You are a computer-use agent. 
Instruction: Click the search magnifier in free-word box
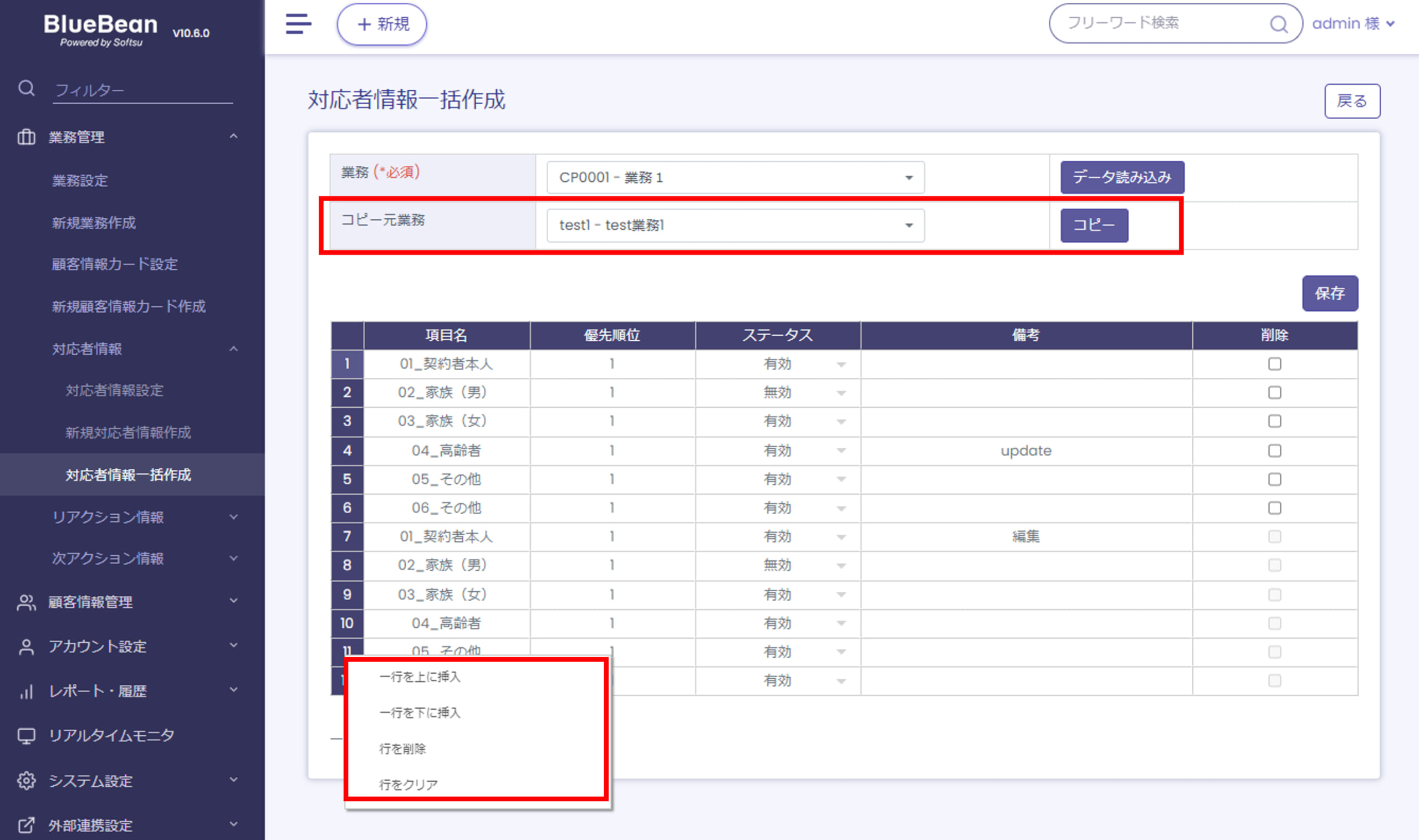[1279, 24]
